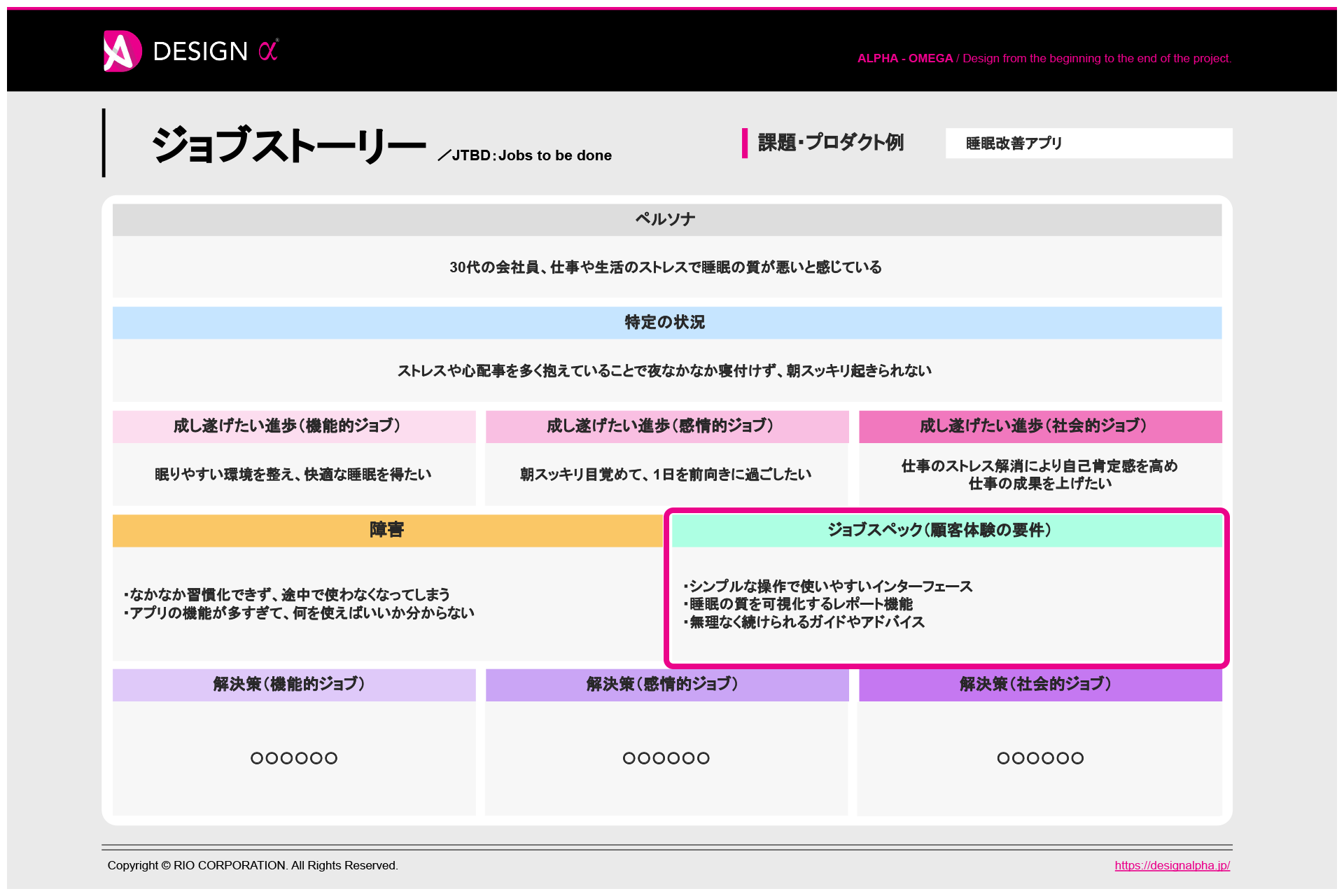The width and height of the screenshot is (1344, 896).
Task: Click the 障害 orange header
Action: [x=387, y=531]
